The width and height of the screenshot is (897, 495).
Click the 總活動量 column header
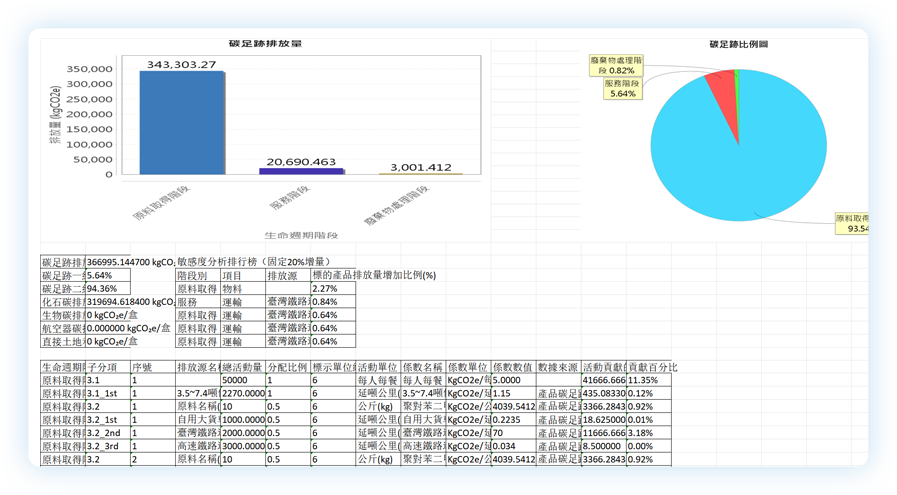[243, 367]
